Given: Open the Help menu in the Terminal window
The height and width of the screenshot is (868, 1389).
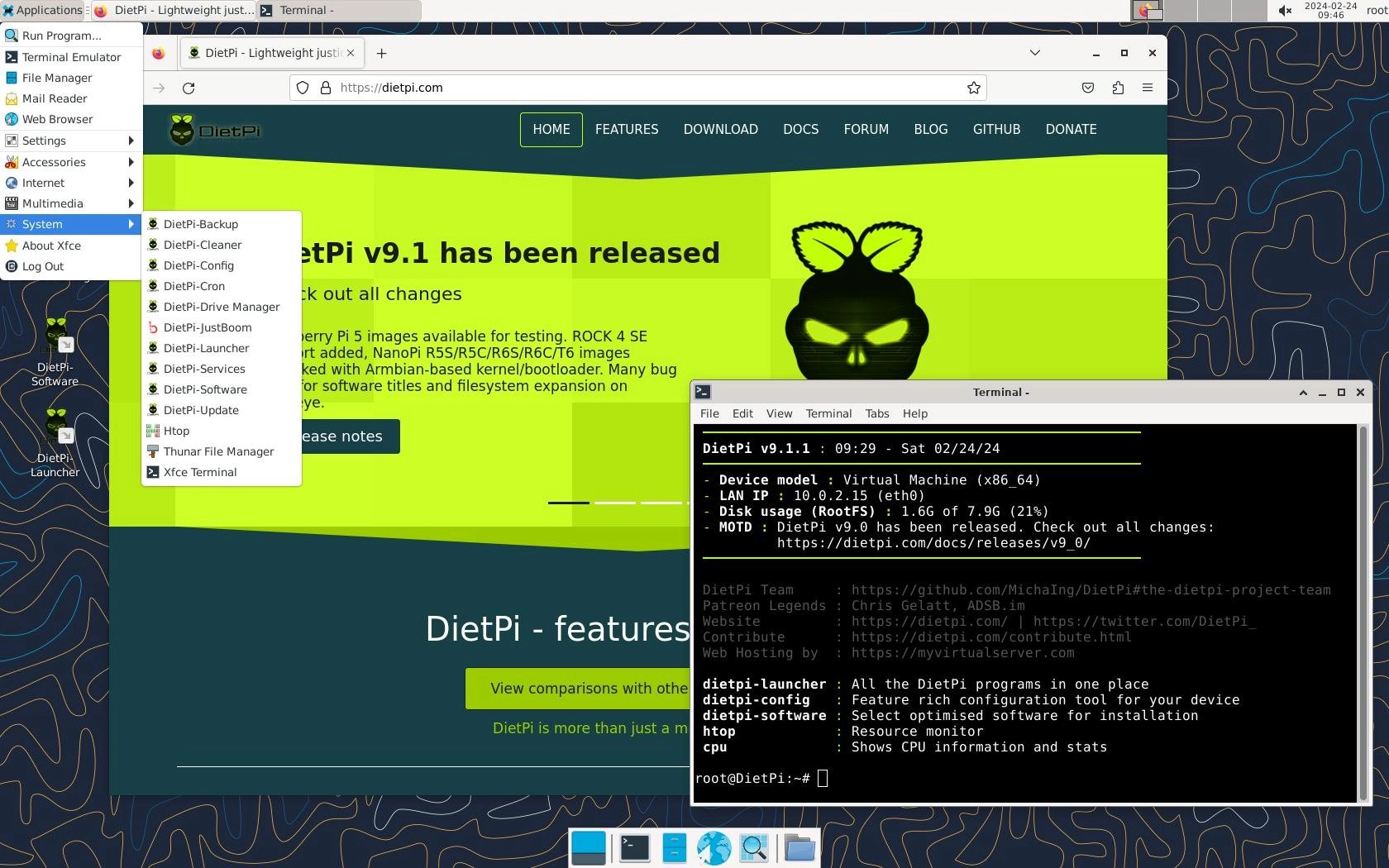Looking at the screenshot, I should coord(914,413).
